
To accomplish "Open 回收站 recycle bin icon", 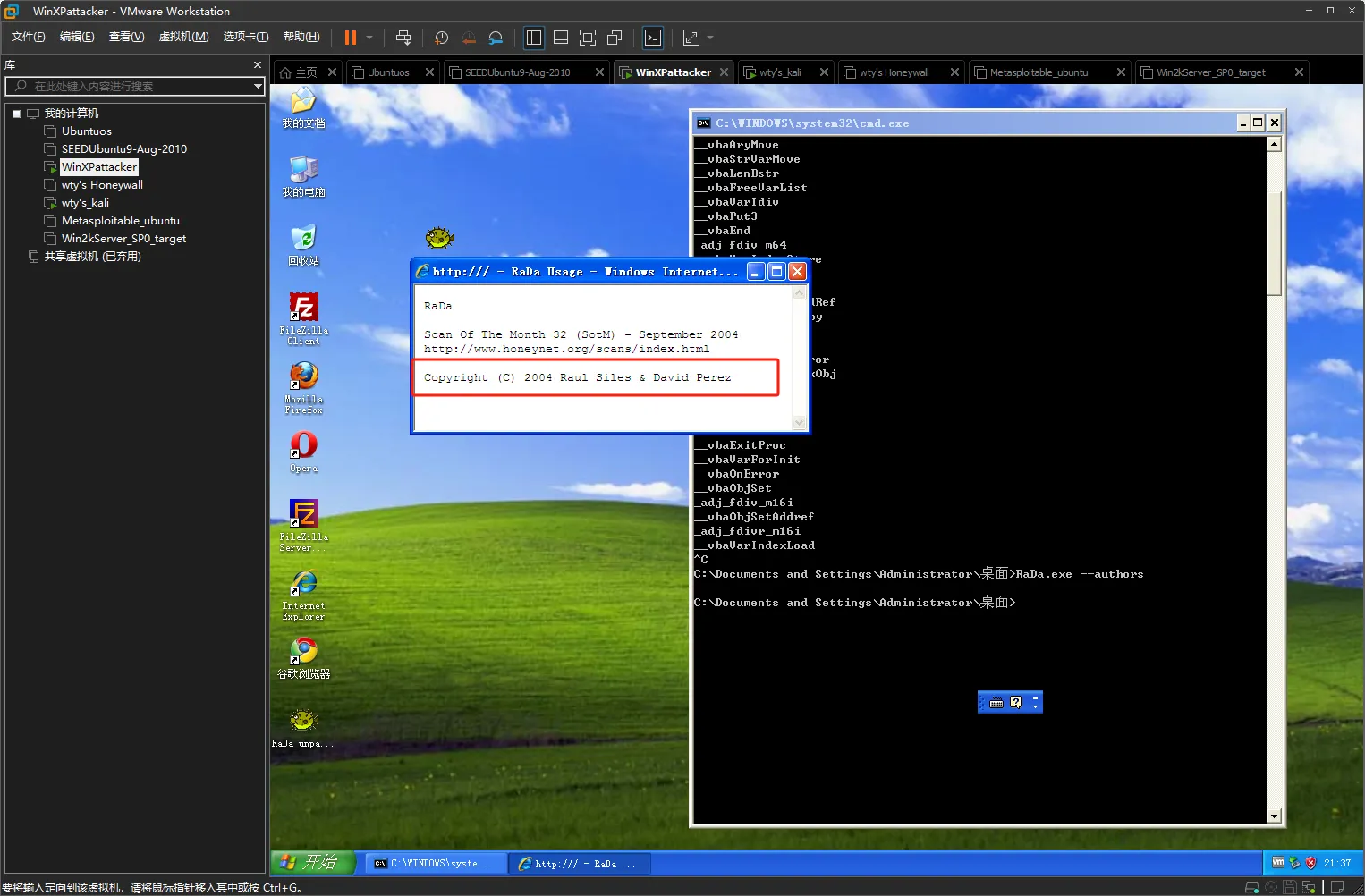I will coord(303,246).
